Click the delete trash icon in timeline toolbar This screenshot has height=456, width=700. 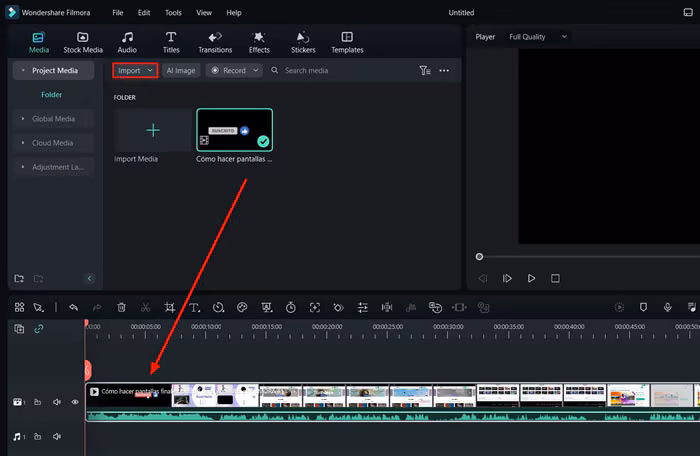tap(121, 308)
